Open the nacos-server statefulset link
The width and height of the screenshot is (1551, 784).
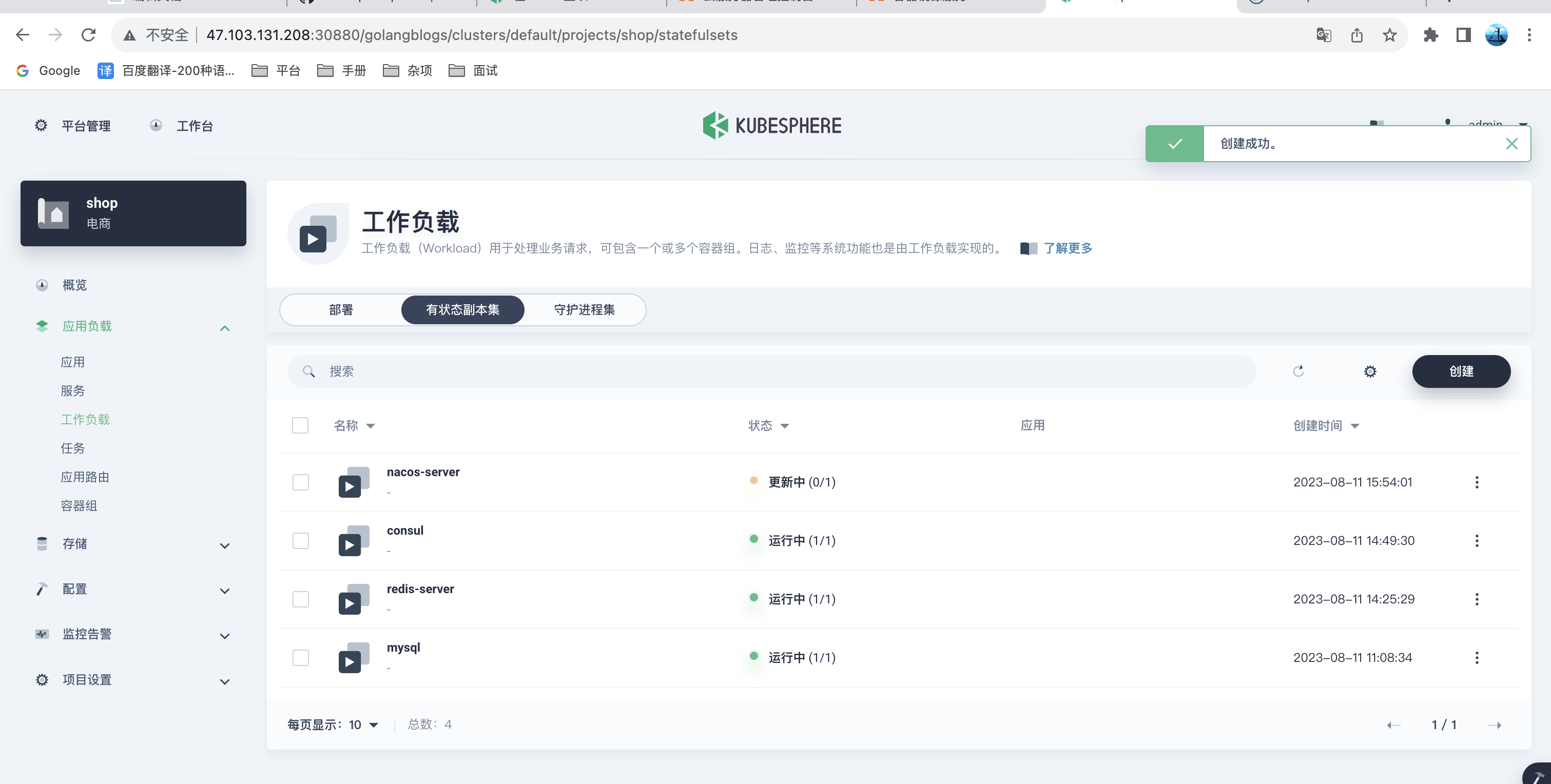pos(423,472)
